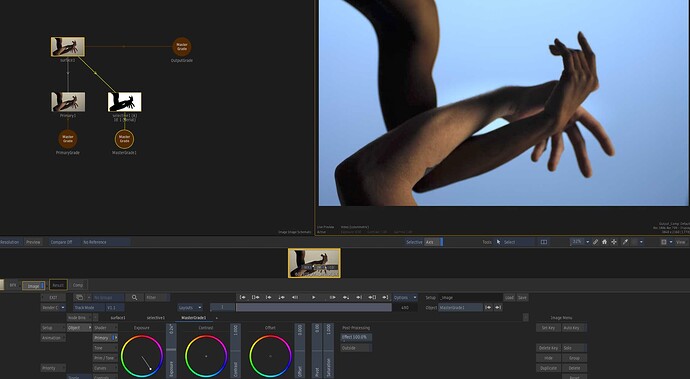Click the play button in transport controls
The width and height of the screenshot is (690, 379).
pos(313,298)
